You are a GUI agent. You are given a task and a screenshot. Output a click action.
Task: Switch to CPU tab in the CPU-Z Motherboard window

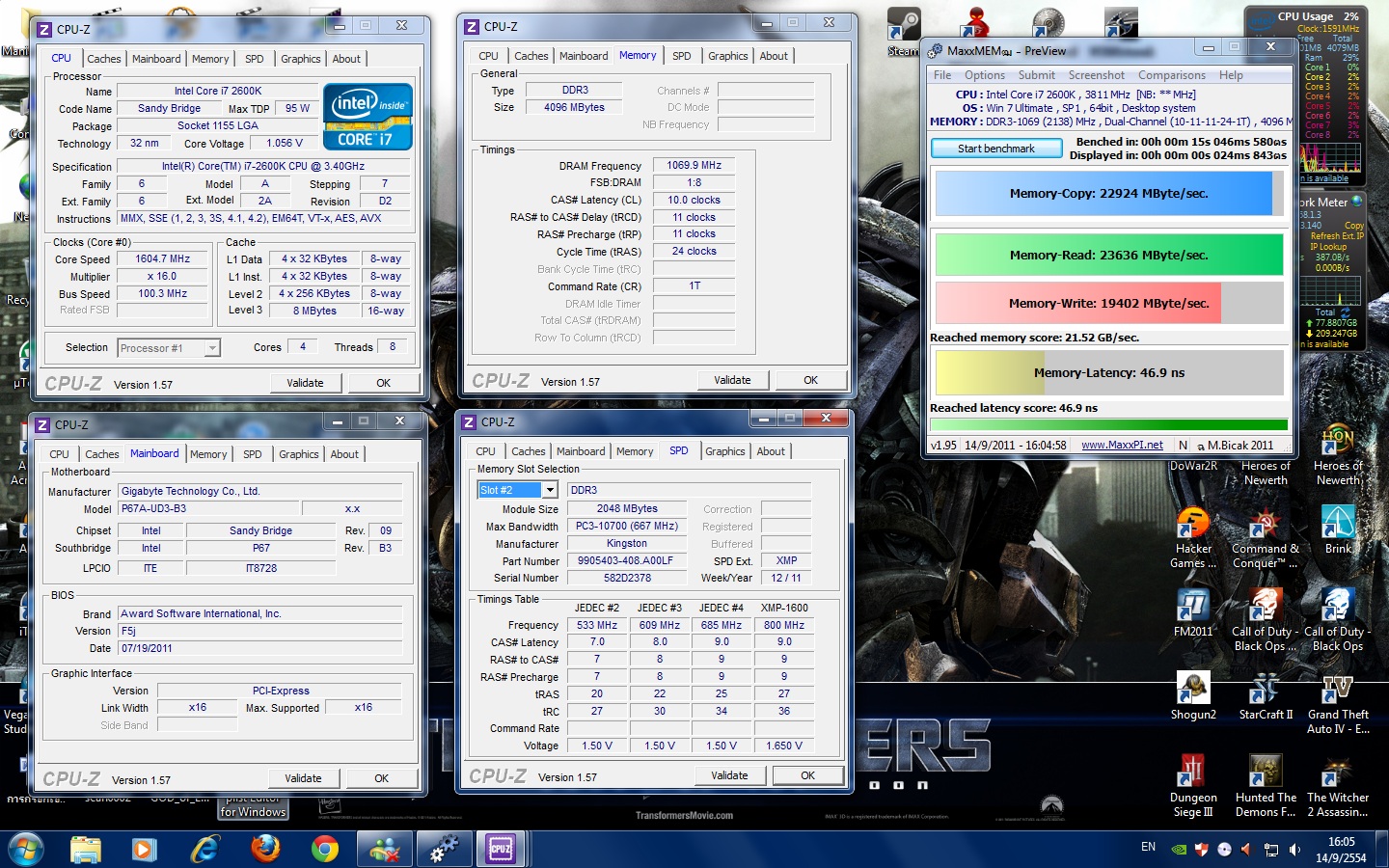pyautogui.click(x=60, y=454)
